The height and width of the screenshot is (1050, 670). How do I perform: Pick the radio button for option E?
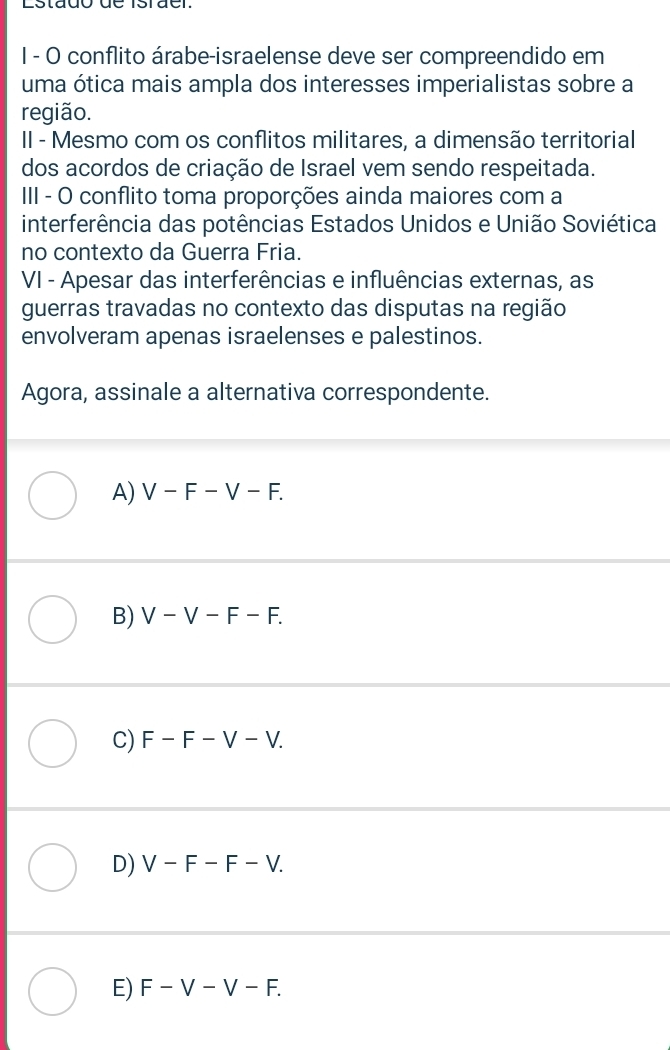click(52, 990)
